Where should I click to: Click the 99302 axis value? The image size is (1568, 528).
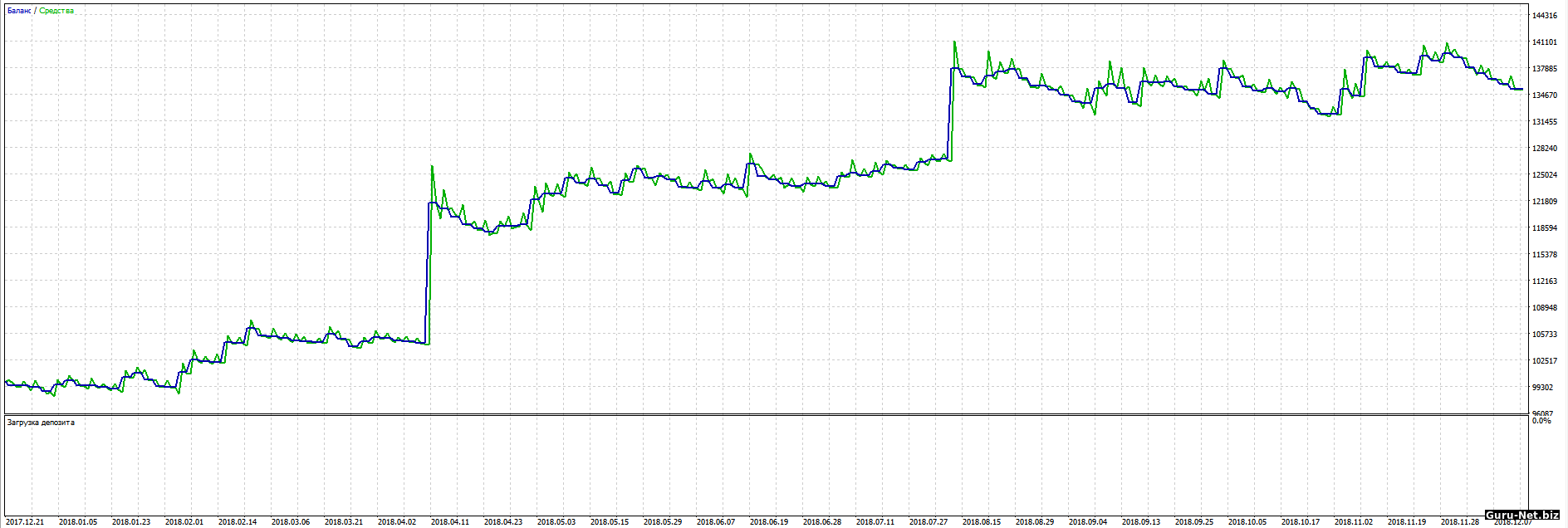1543,388
